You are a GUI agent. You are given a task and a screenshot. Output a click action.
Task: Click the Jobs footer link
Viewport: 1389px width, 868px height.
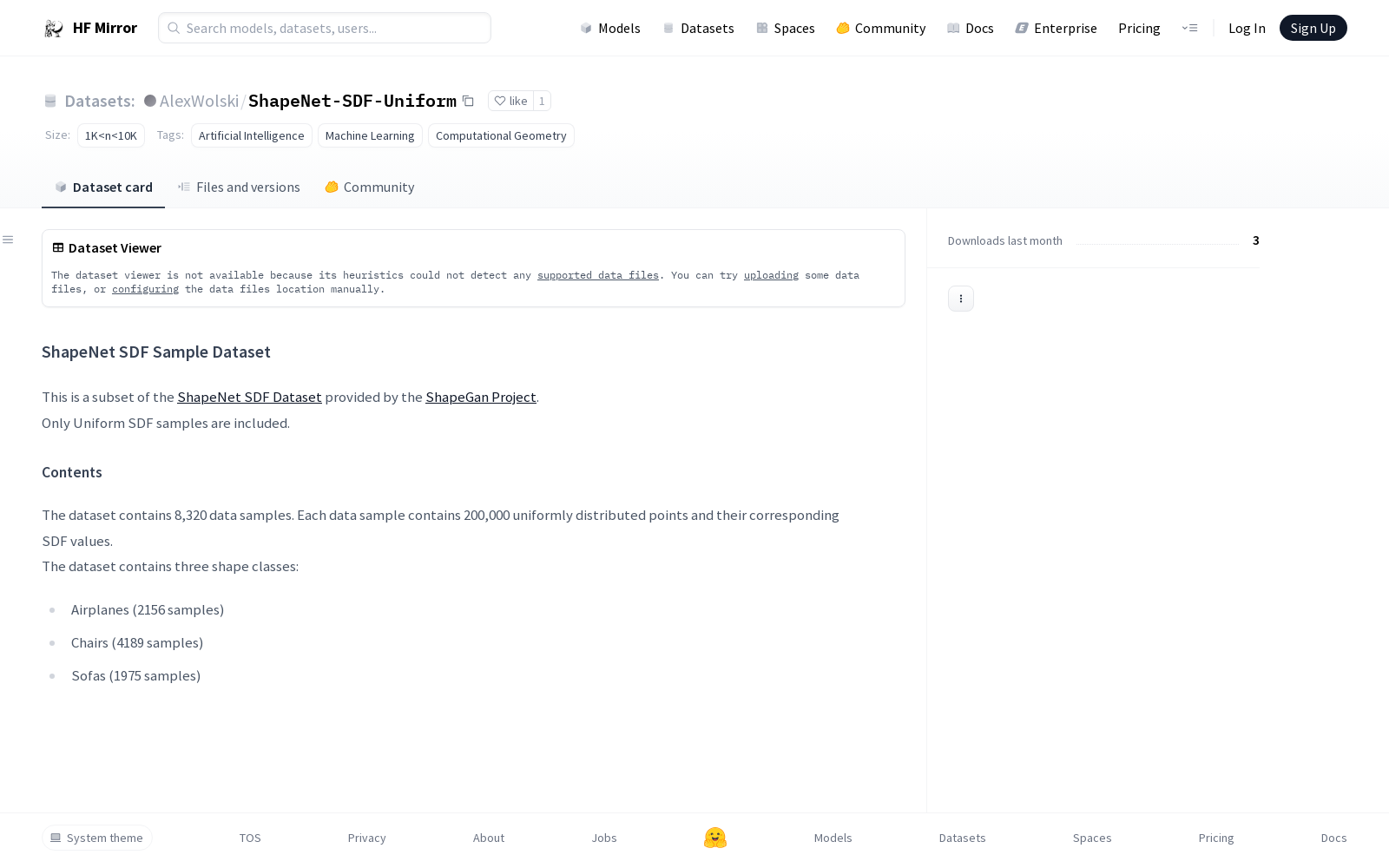click(x=604, y=838)
